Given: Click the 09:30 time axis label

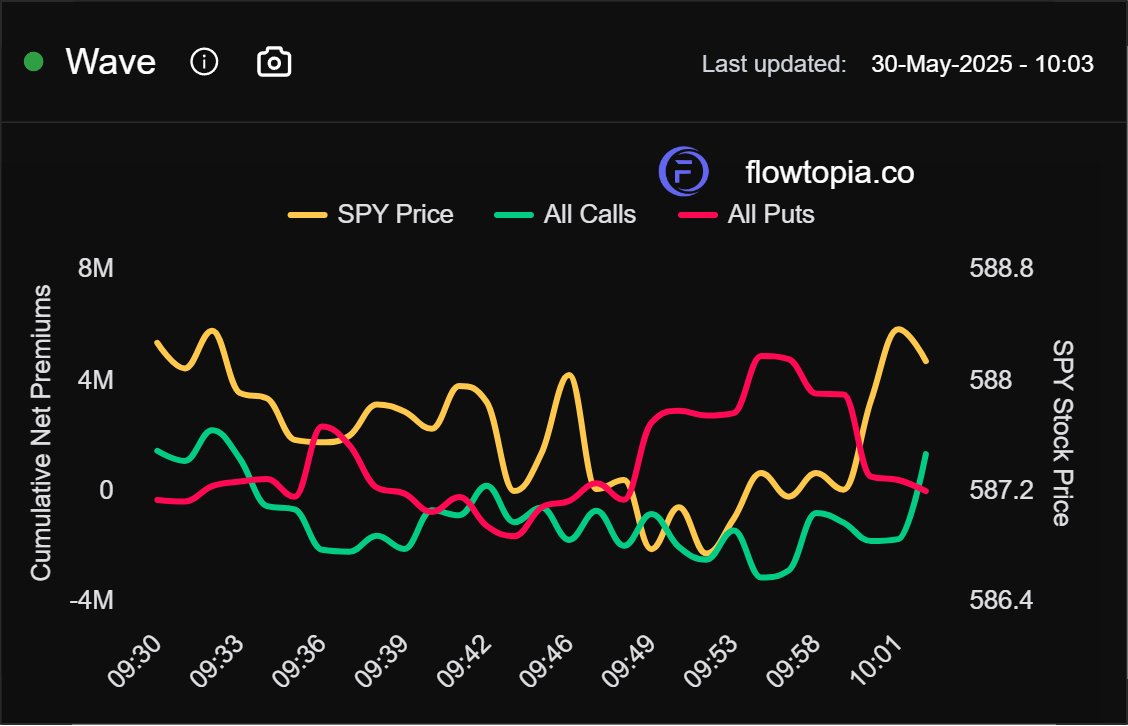Looking at the screenshot, I should click(135, 661).
